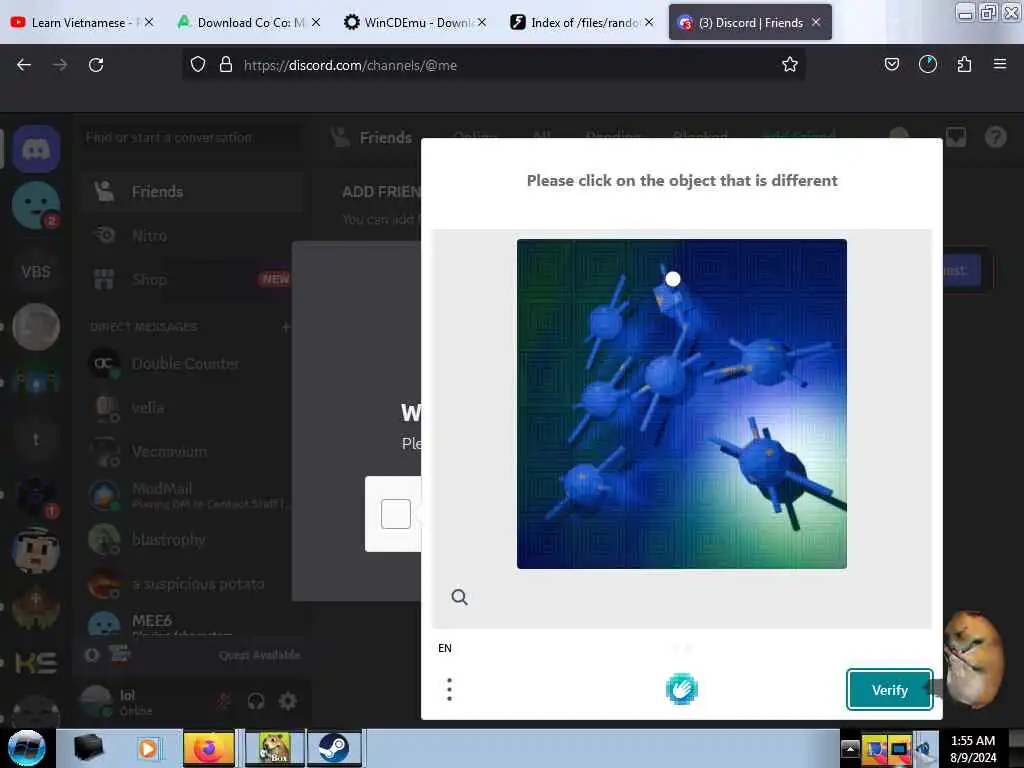This screenshot has height=768, width=1024.
Task: Change captcha language from EN
Action: coord(445,648)
